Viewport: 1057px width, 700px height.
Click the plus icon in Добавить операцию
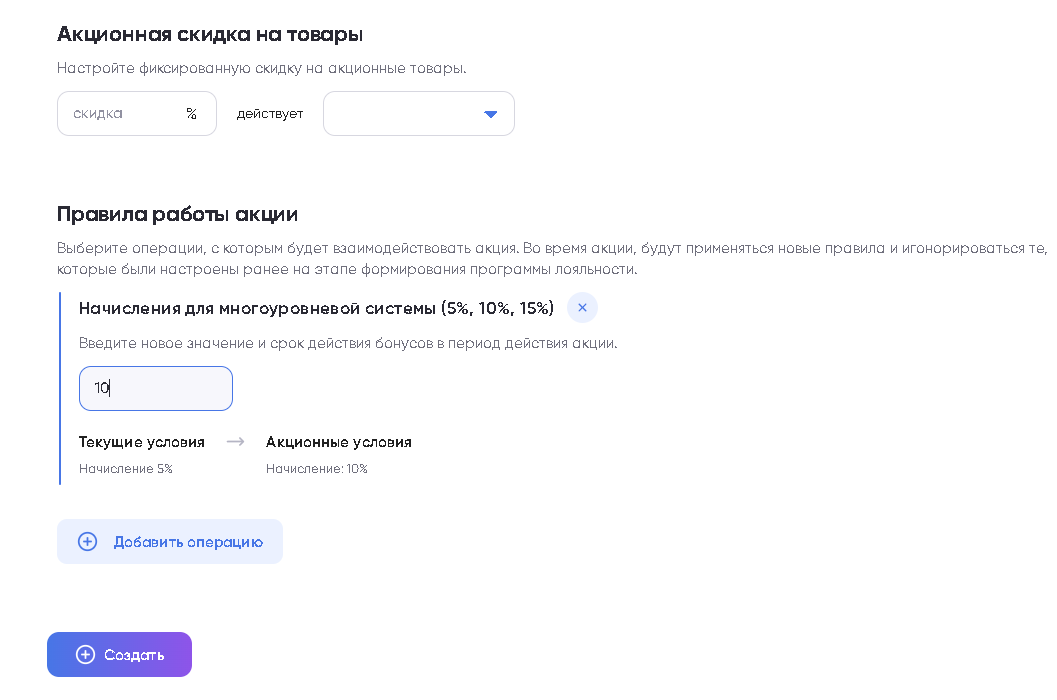pos(88,541)
